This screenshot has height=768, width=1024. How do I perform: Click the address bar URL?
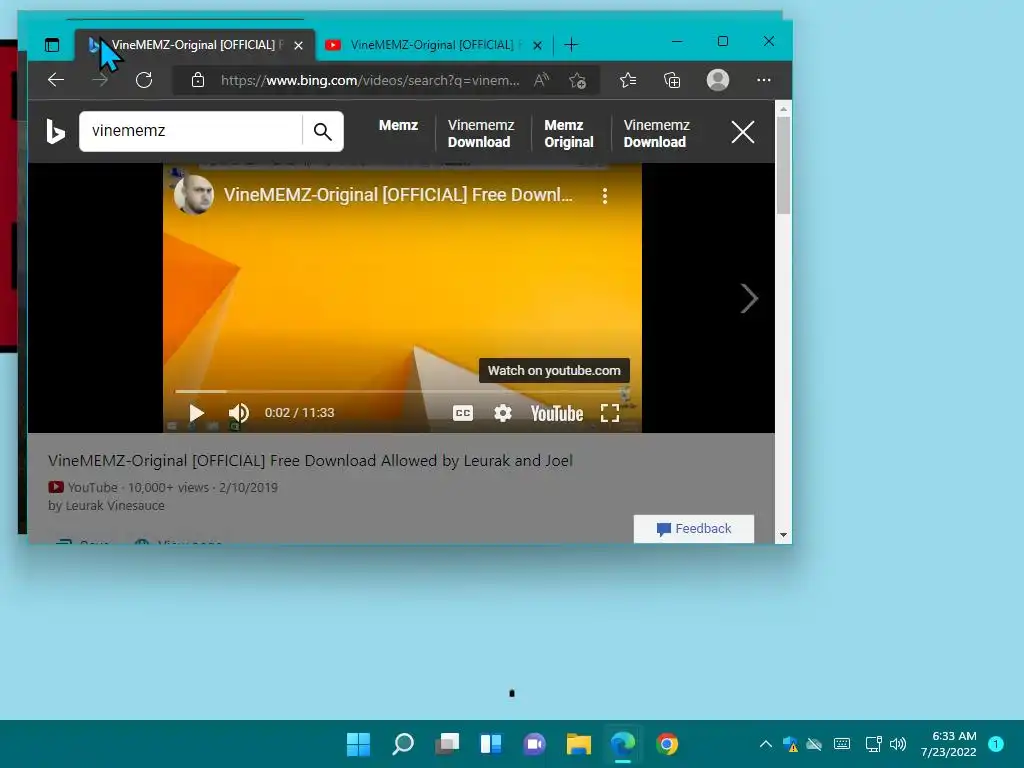[370, 80]
